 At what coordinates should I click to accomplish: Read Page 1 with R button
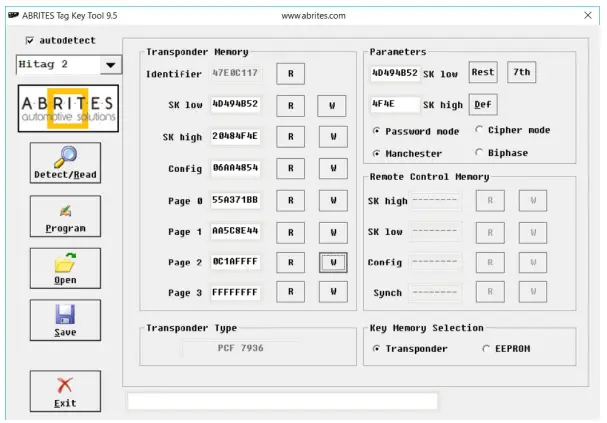[290, 233]
